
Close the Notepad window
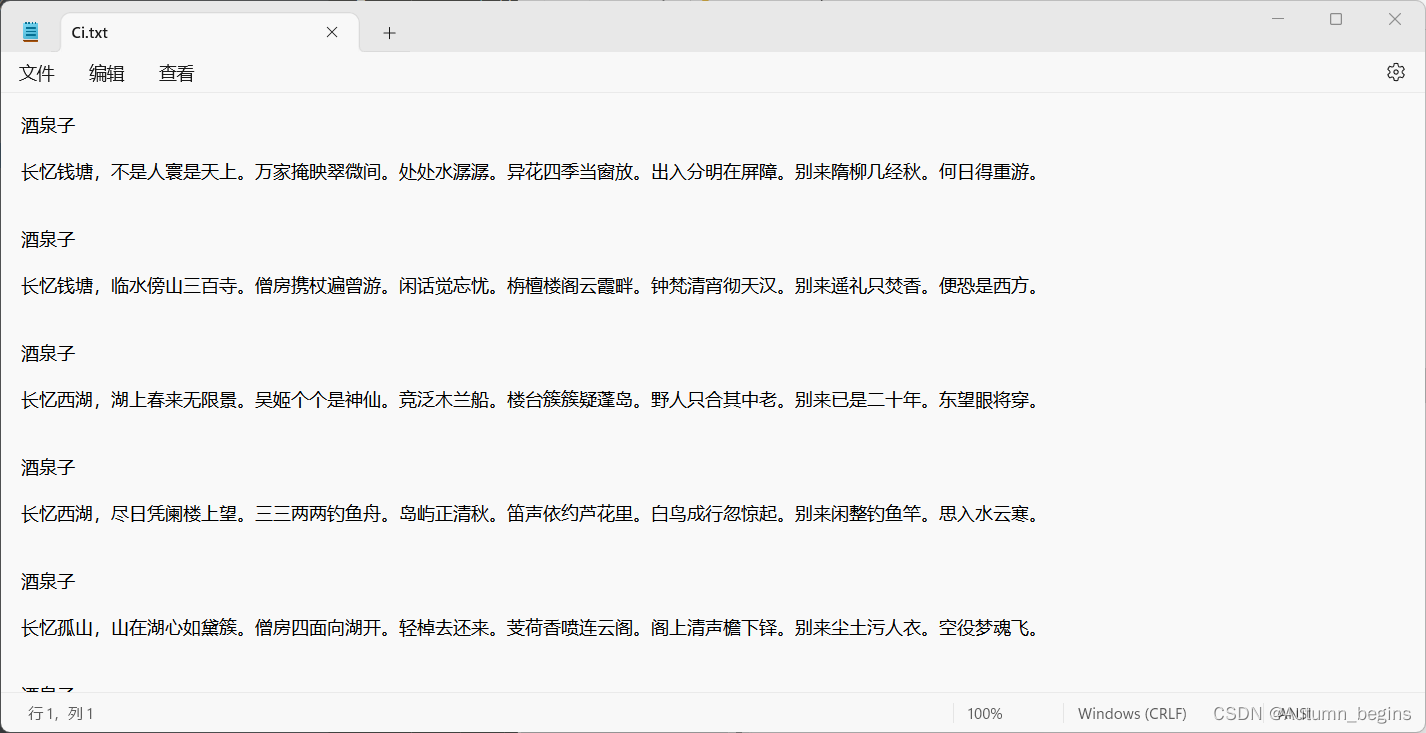point(1394,19)
